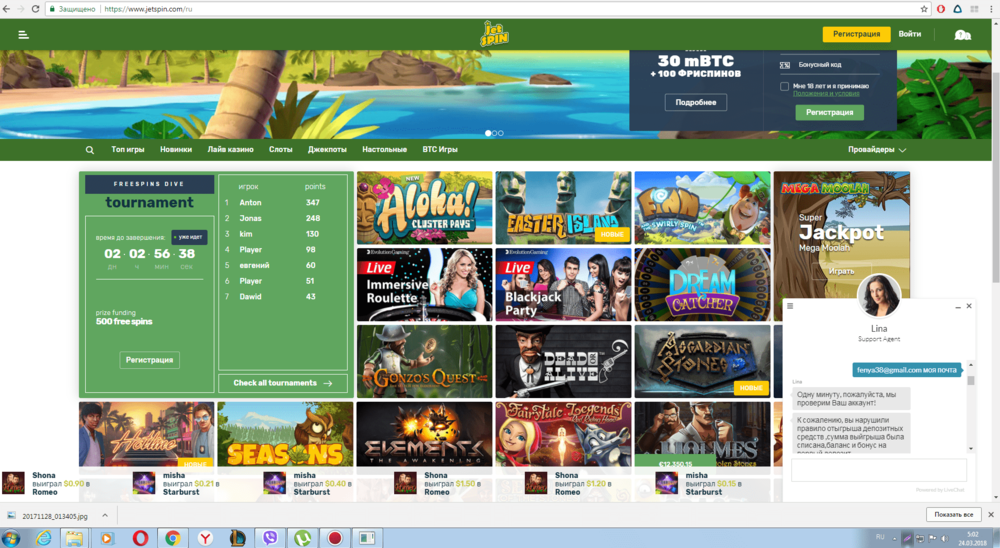Image resolution: width=1000 pixels, height=548 pixels.
Task: Tick the 18 years agreement checkbox
Action: (784, 86)
